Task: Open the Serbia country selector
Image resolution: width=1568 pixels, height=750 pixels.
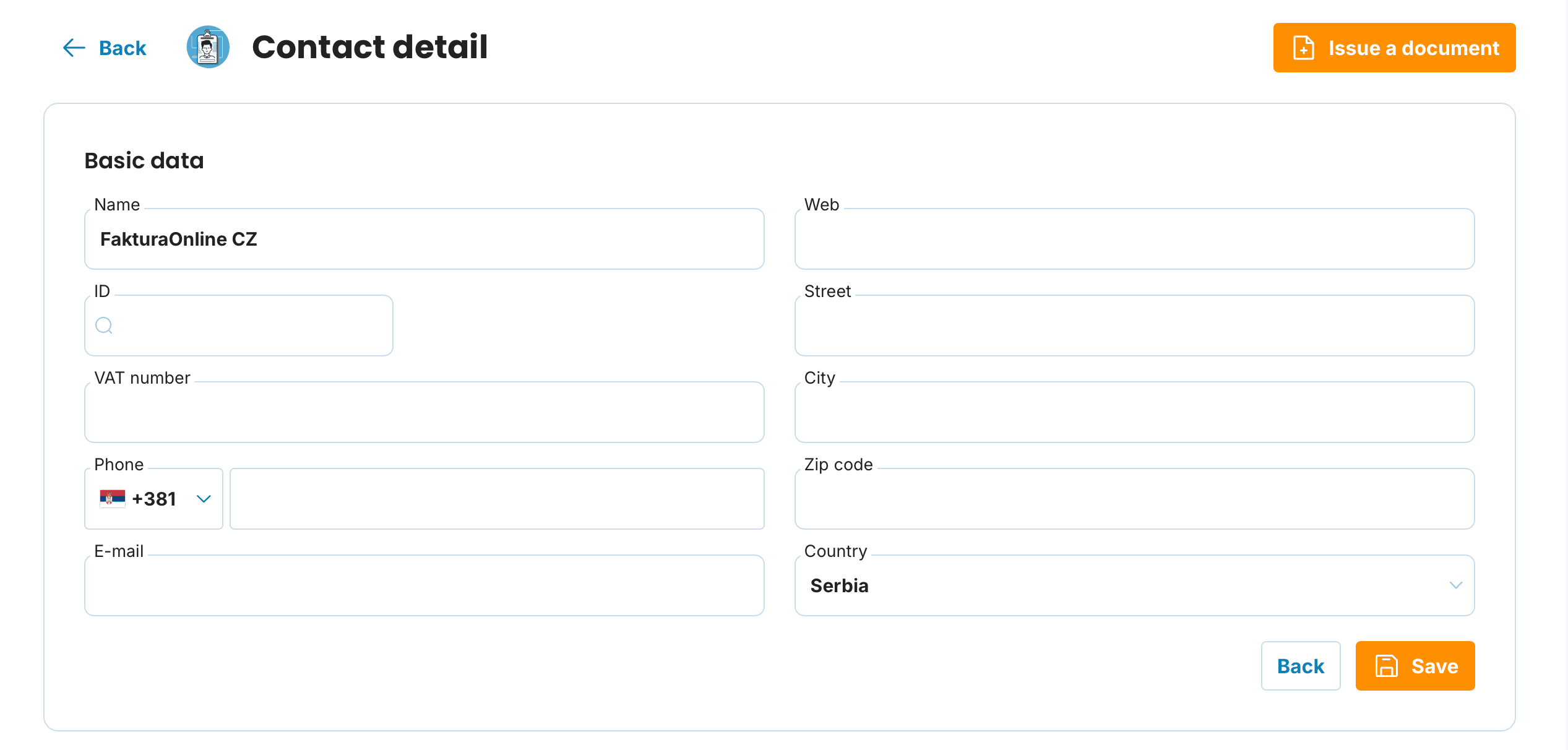Action: tap(1134, 585)
